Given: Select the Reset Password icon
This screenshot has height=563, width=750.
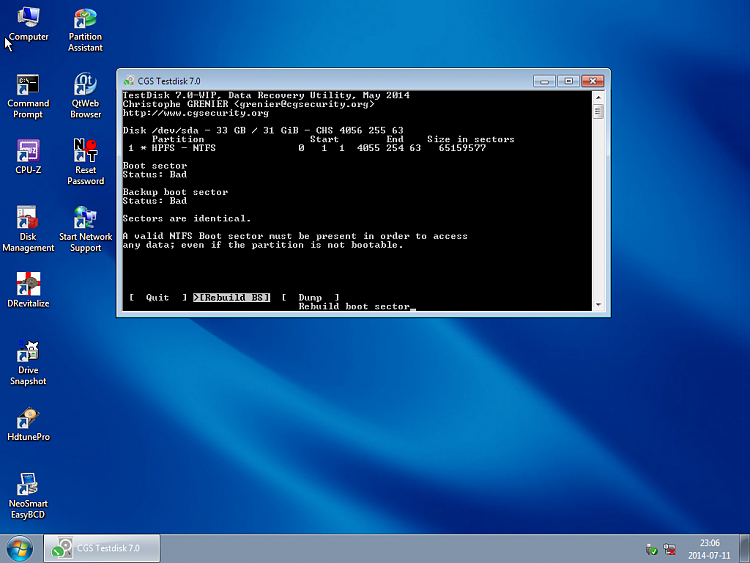Looking at the screenshot, I should click(86, 162).
